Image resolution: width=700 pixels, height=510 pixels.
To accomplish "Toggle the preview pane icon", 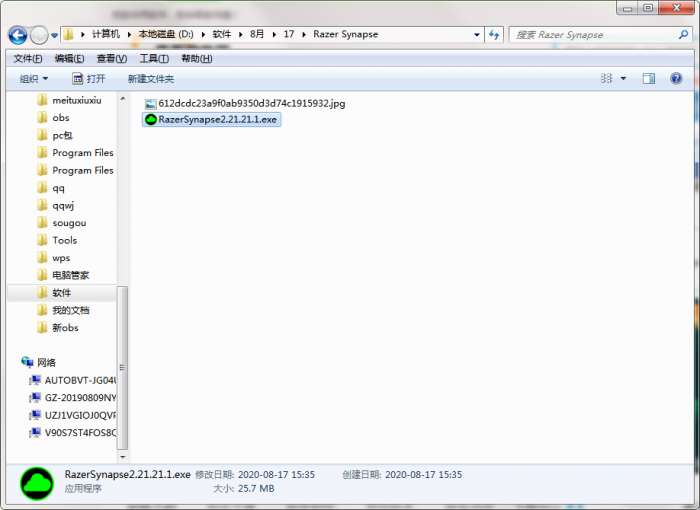I will (649, 79).
